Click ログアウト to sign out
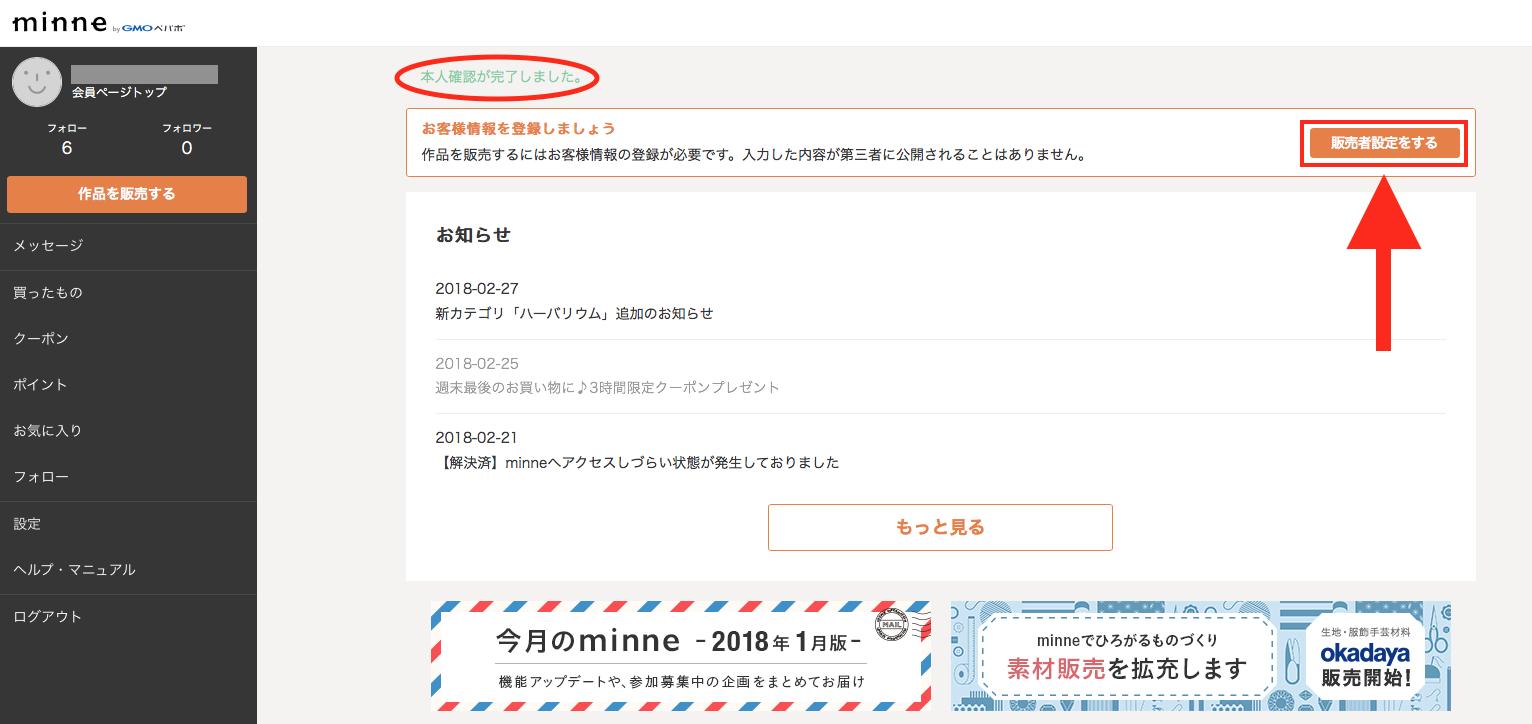The height and width of the screenshot is (724, 1532). (x=48, y=617)
